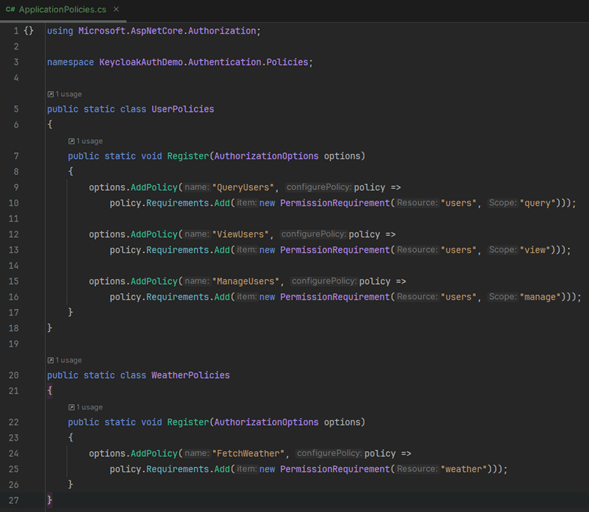Click the closing brace on line 27
589x512 pixels.
click(x=50, y=500)
